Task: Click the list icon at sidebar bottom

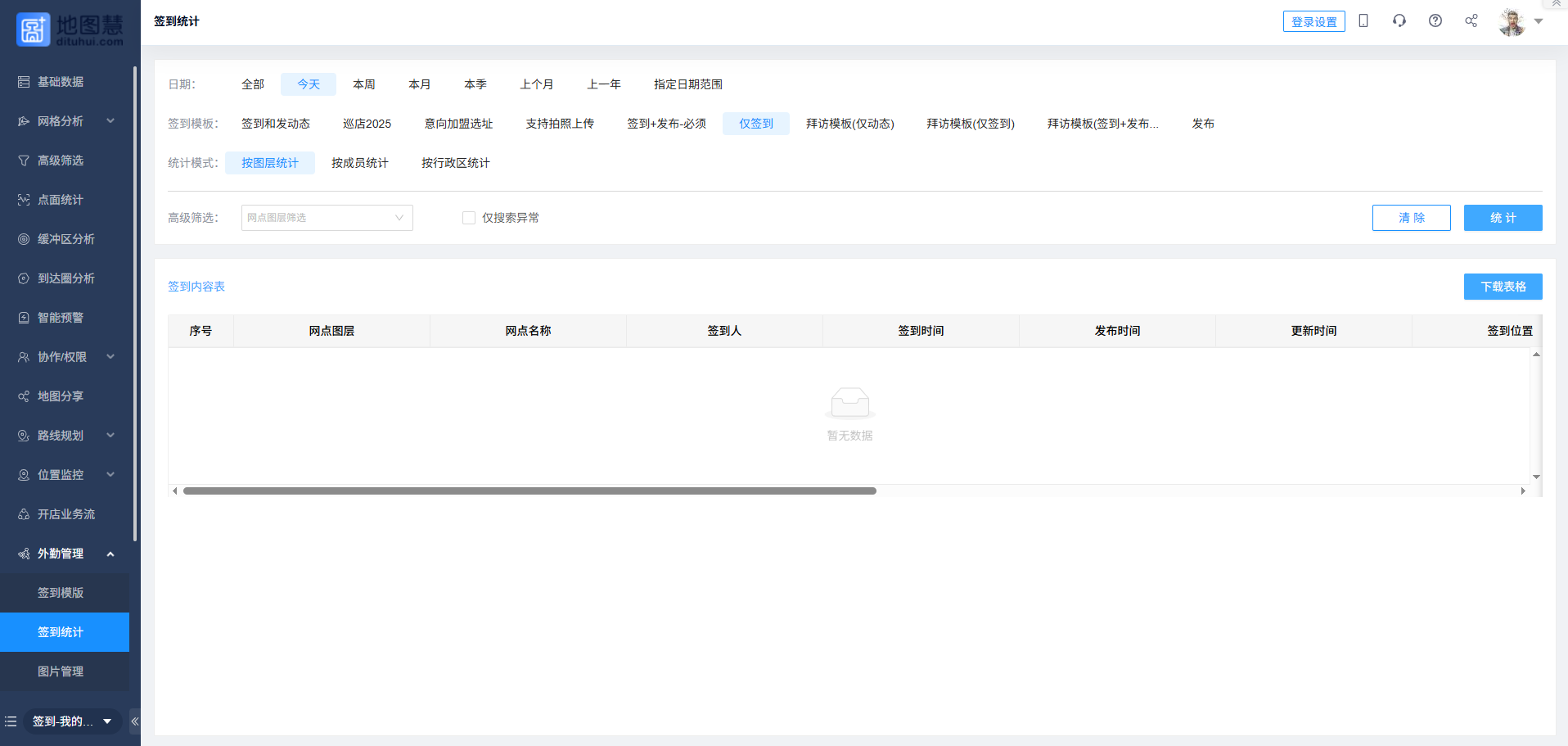Action: tap(11, 721)
